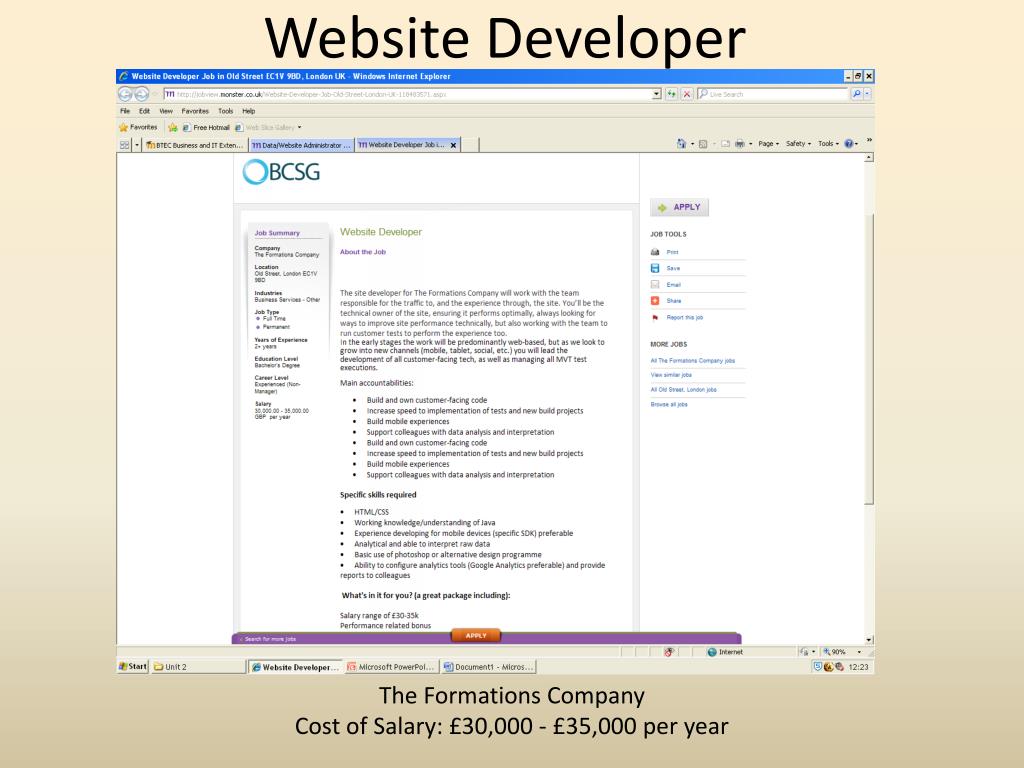The image size is (1024, 768).
Task: Click the Windows Start button
Action: point(133,667)
